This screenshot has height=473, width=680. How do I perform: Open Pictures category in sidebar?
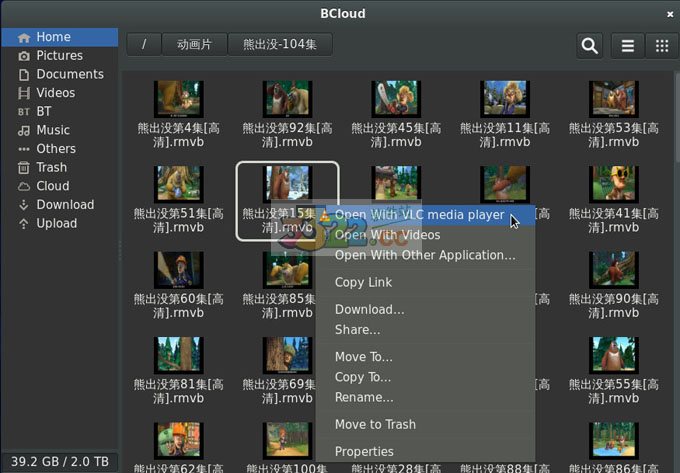[59, 56]
